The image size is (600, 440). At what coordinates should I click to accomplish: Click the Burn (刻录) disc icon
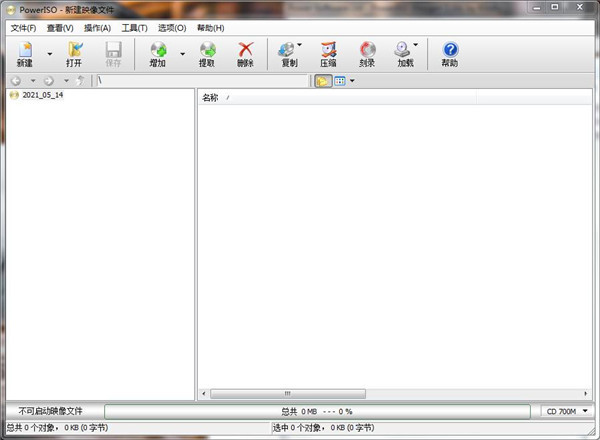[x=367, y=54]
